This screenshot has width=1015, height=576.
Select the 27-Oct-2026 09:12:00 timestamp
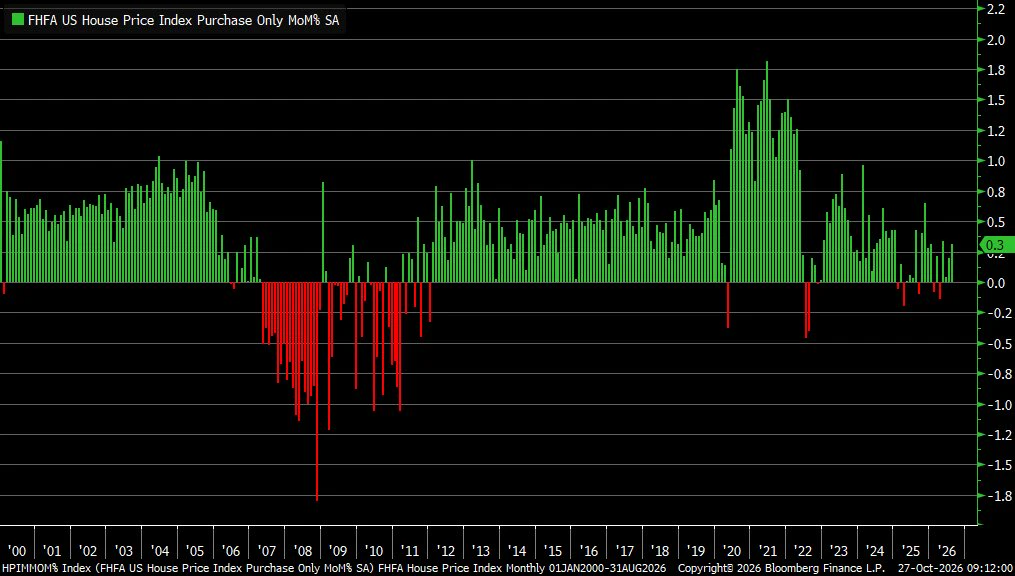click(x=955, y=569)
